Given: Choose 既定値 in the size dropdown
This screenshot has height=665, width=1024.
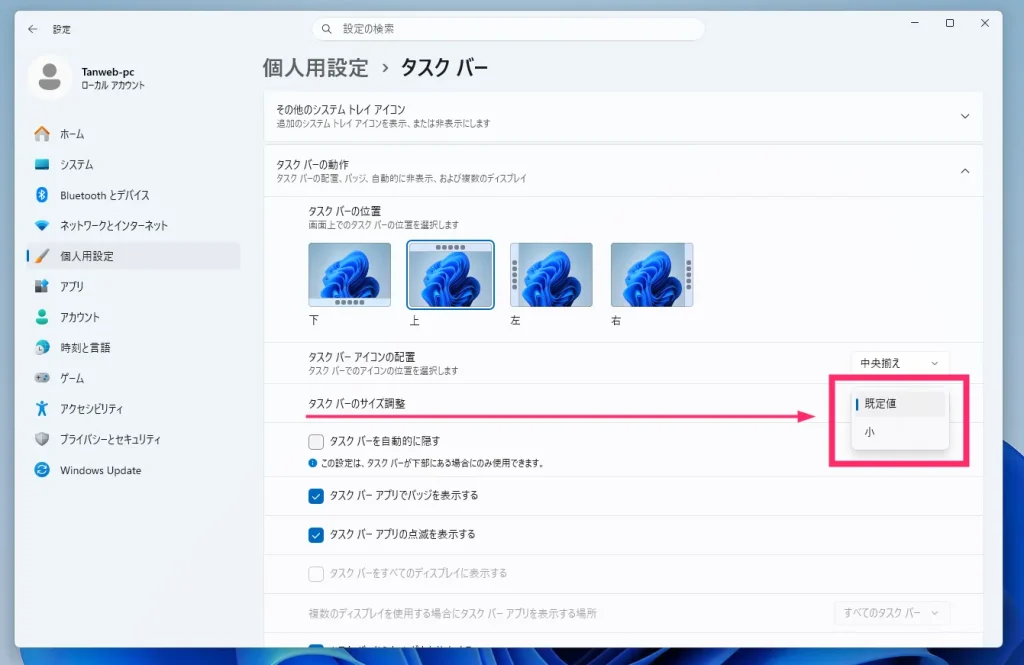Looking at the screenshot, I should click(x=900, y=404).
